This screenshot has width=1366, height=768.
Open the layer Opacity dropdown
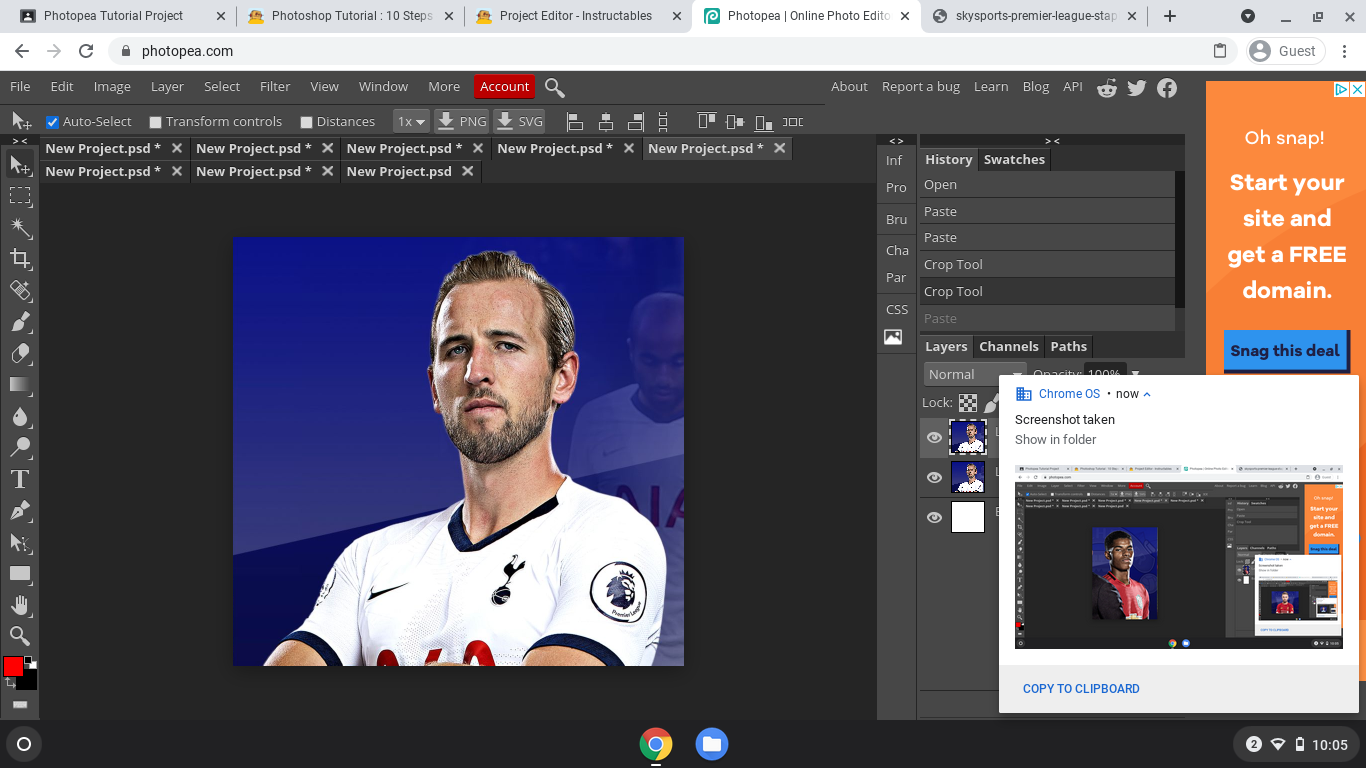click(x=1134, y=374)
